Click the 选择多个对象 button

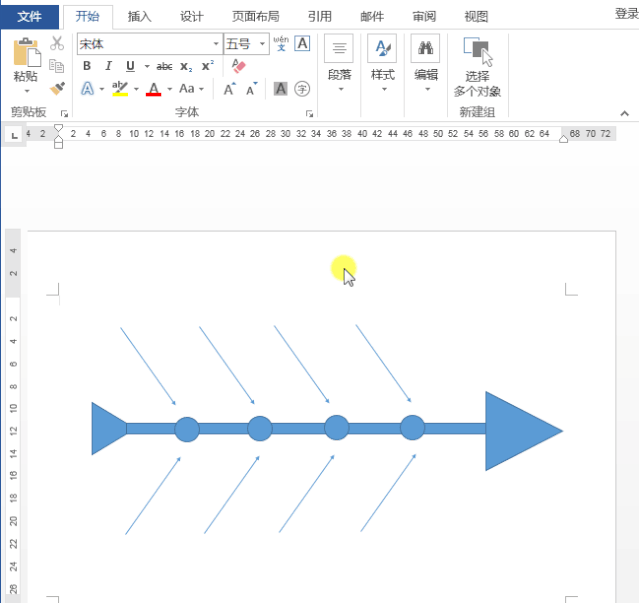(477, 67)
